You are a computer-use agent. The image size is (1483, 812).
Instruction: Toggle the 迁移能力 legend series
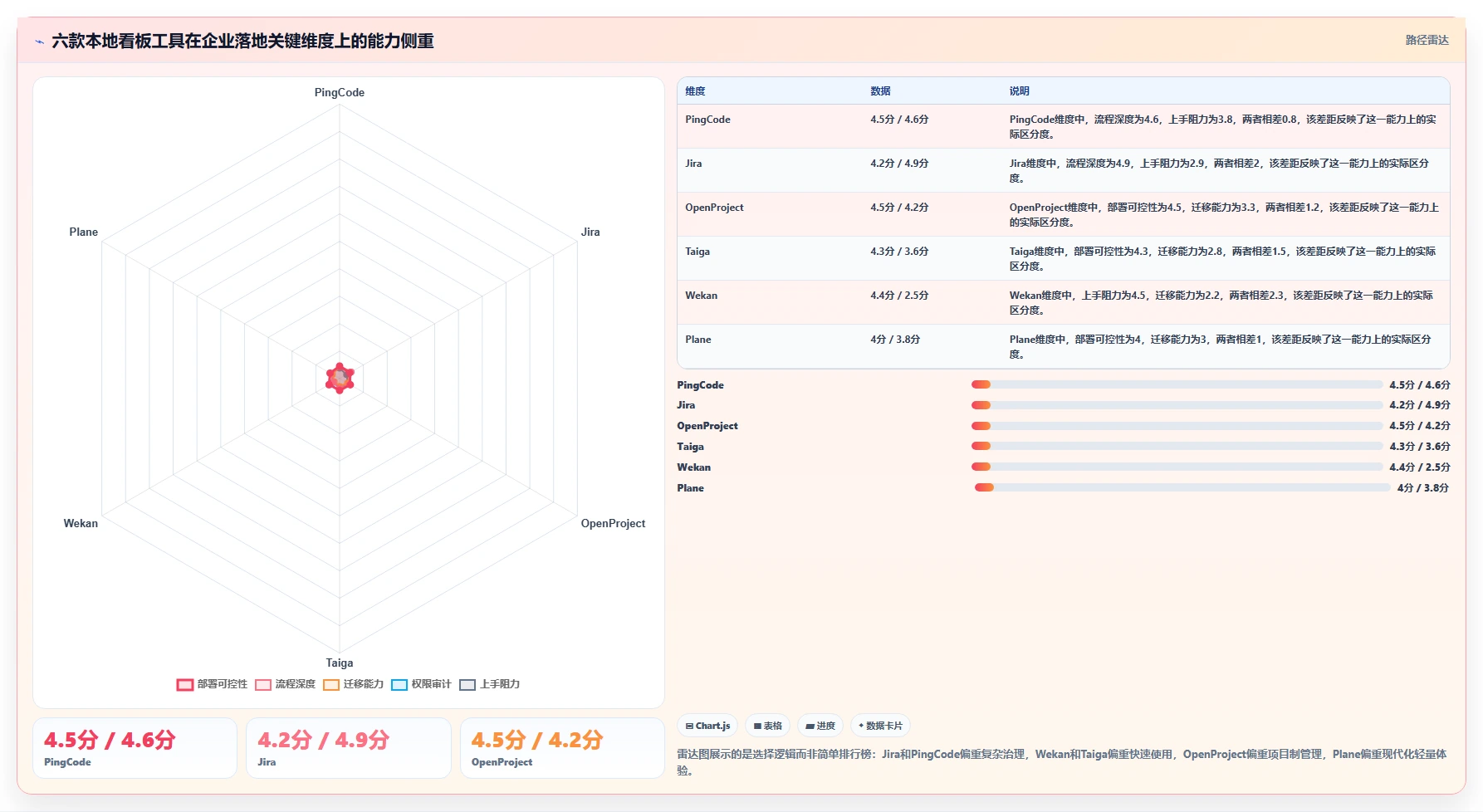(x=354, y=684)
